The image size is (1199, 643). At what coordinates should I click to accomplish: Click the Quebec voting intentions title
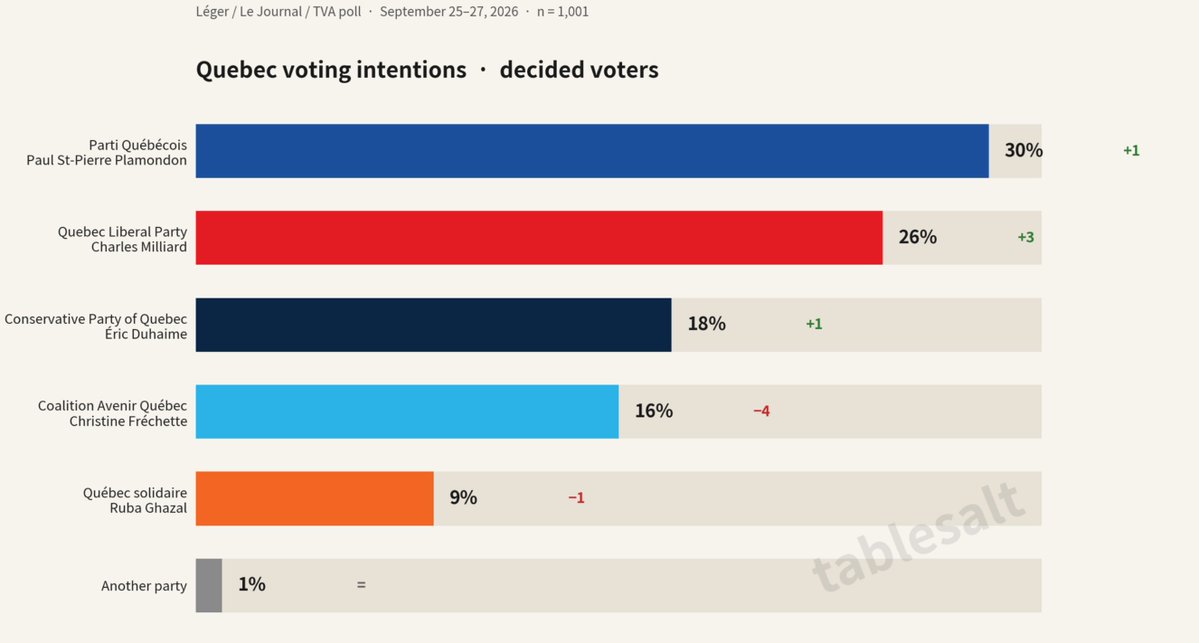[x=331, y=70]
